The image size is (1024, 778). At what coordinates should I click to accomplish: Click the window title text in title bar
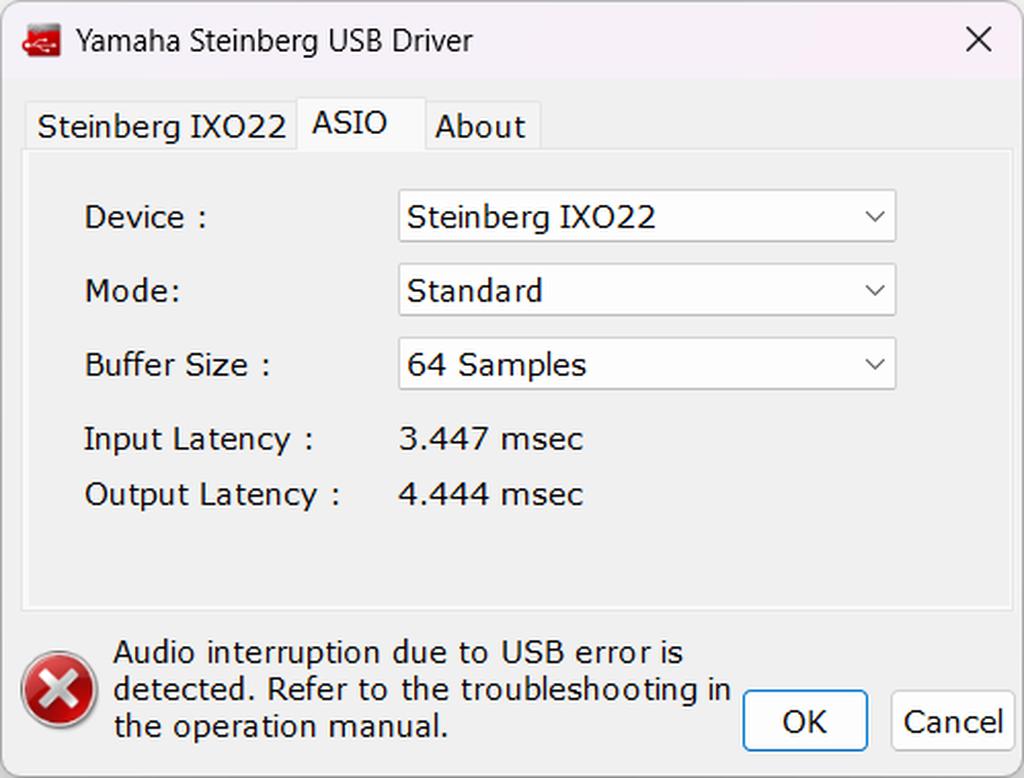(274, 41)
